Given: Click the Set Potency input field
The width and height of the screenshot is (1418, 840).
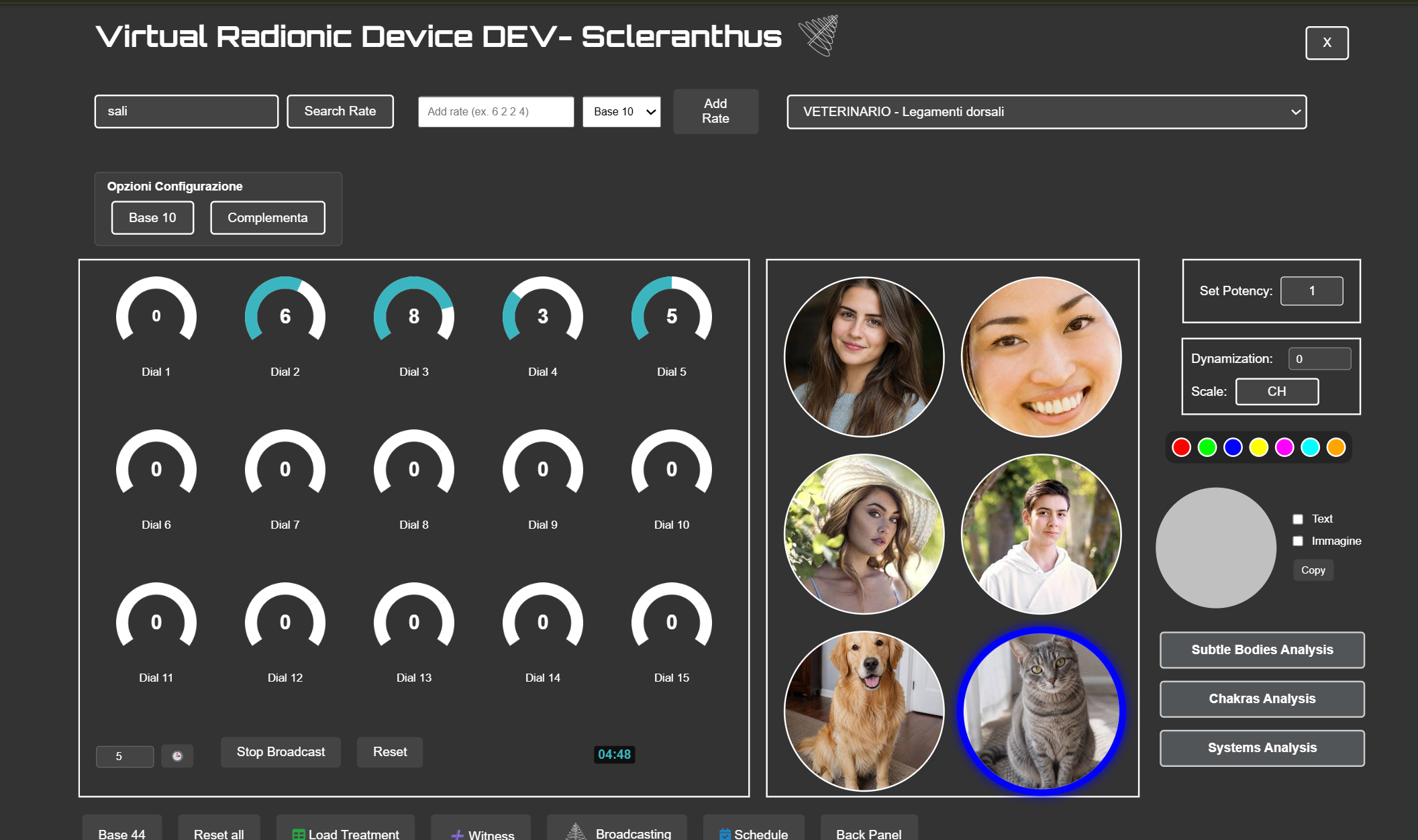Looking at the screenshot, I should click(x=1311, y=291).
